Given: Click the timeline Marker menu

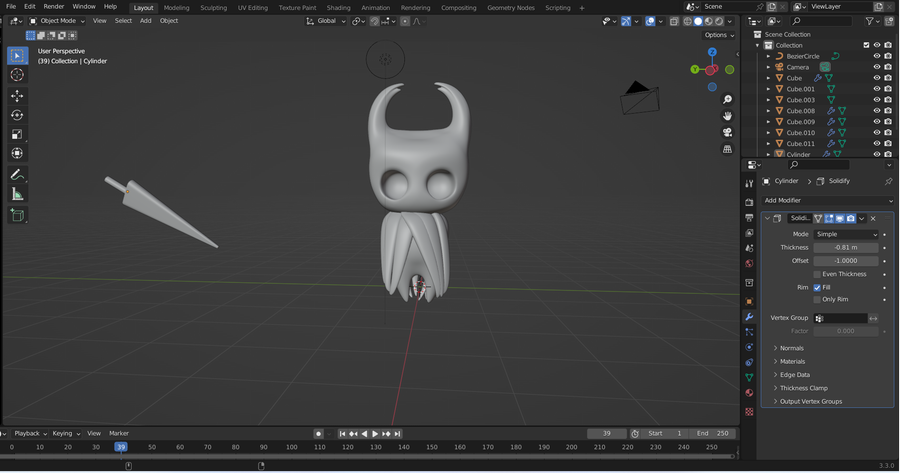Looking at the screenshot, I should pyautogui.click(x=119, y=433).
